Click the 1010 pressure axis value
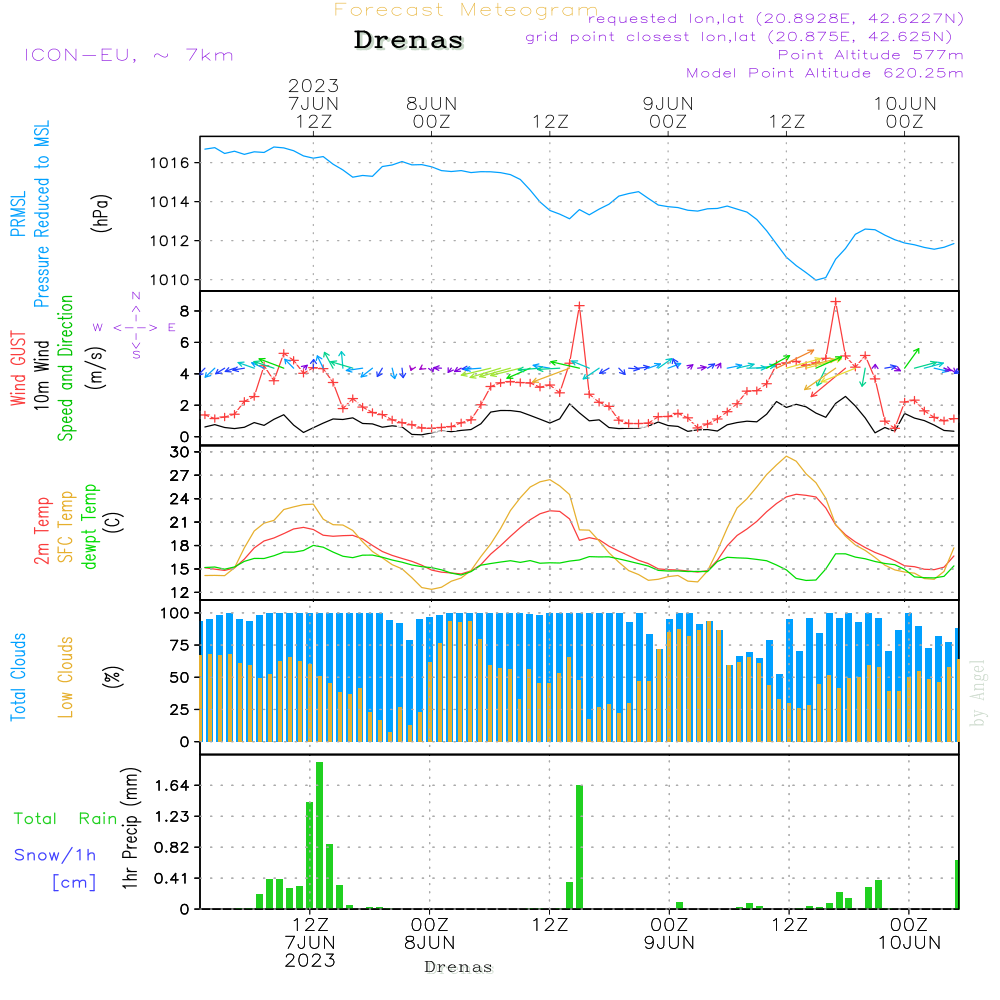 [x=170, y=280]
